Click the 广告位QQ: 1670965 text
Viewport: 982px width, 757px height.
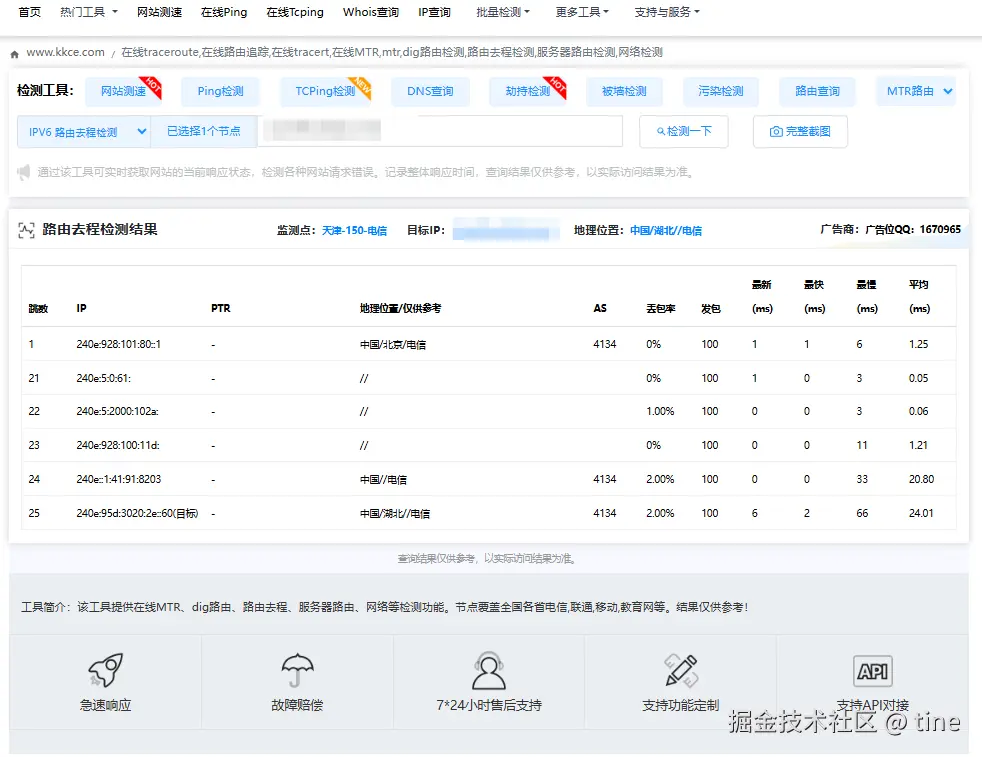pos(912,229)
